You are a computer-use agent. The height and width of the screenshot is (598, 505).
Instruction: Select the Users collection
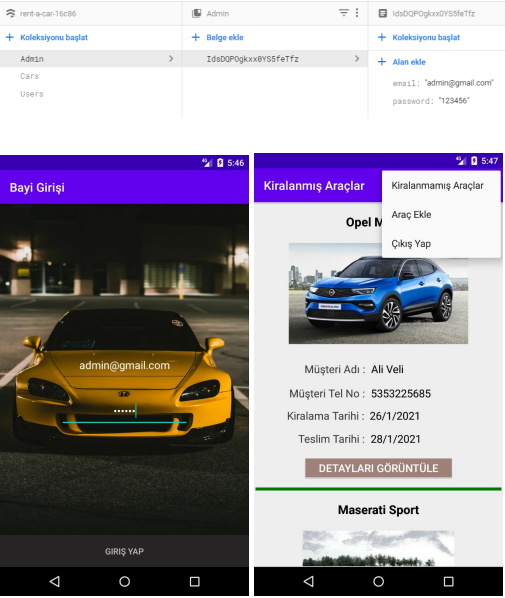pos(32,94)
